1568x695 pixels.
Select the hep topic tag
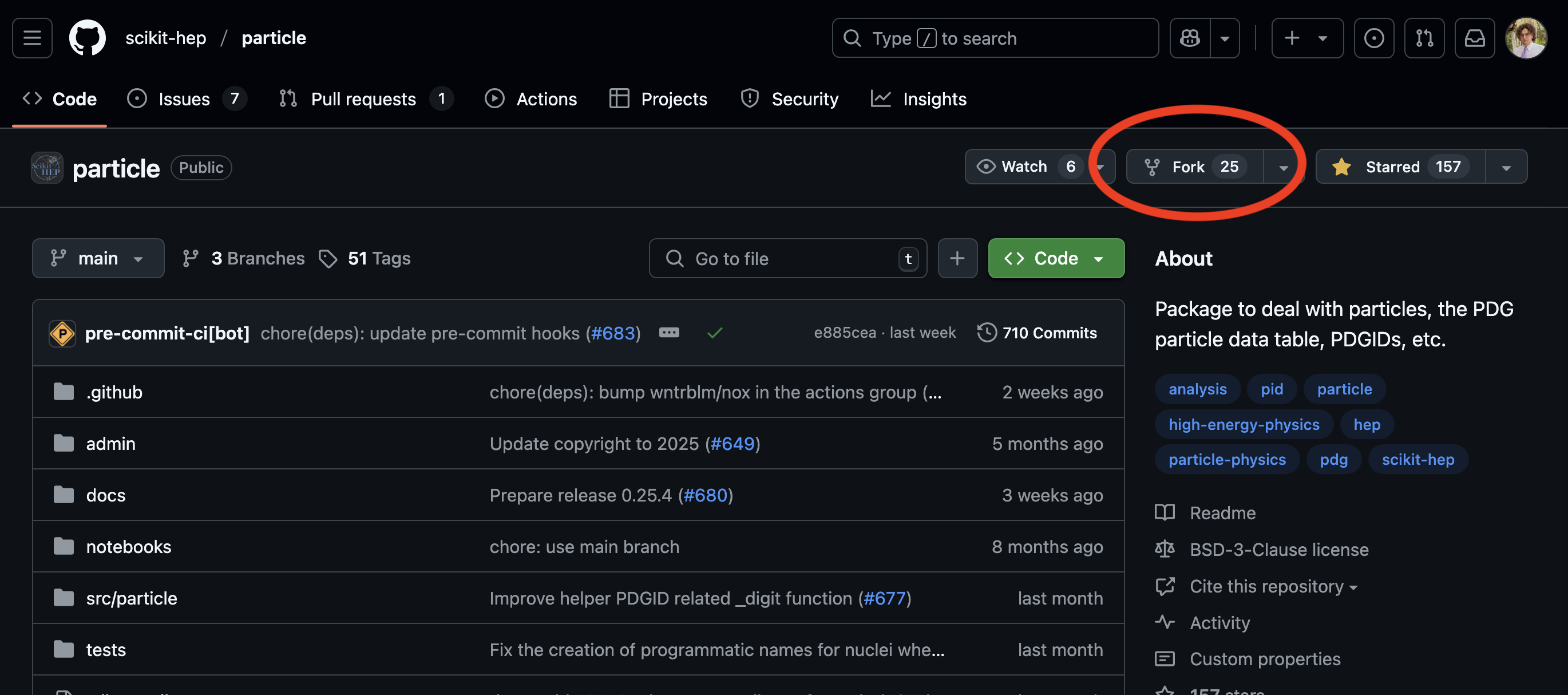(1367, 425)
